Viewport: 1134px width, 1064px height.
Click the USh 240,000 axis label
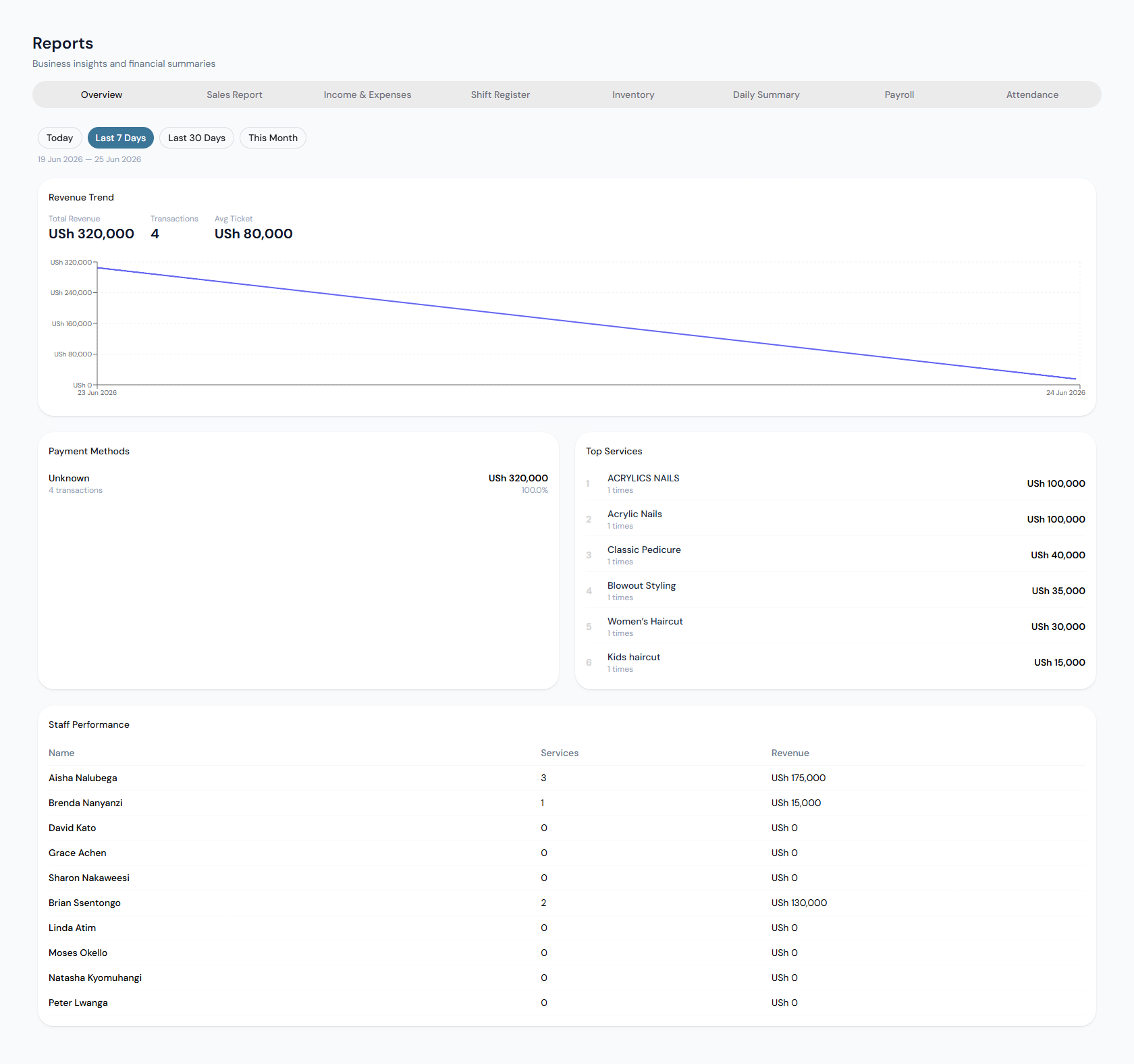(x=71, y=293)
